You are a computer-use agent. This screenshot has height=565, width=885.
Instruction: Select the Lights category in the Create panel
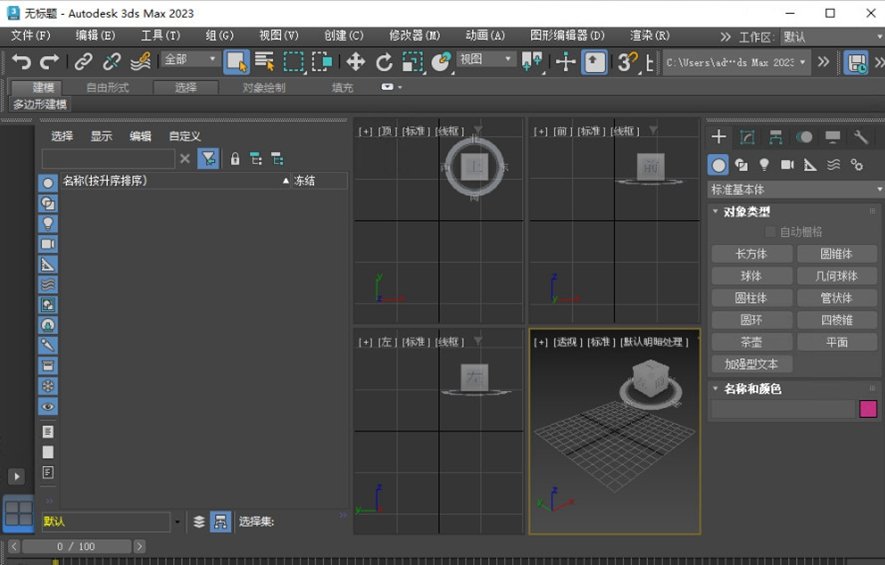(764, 165)
